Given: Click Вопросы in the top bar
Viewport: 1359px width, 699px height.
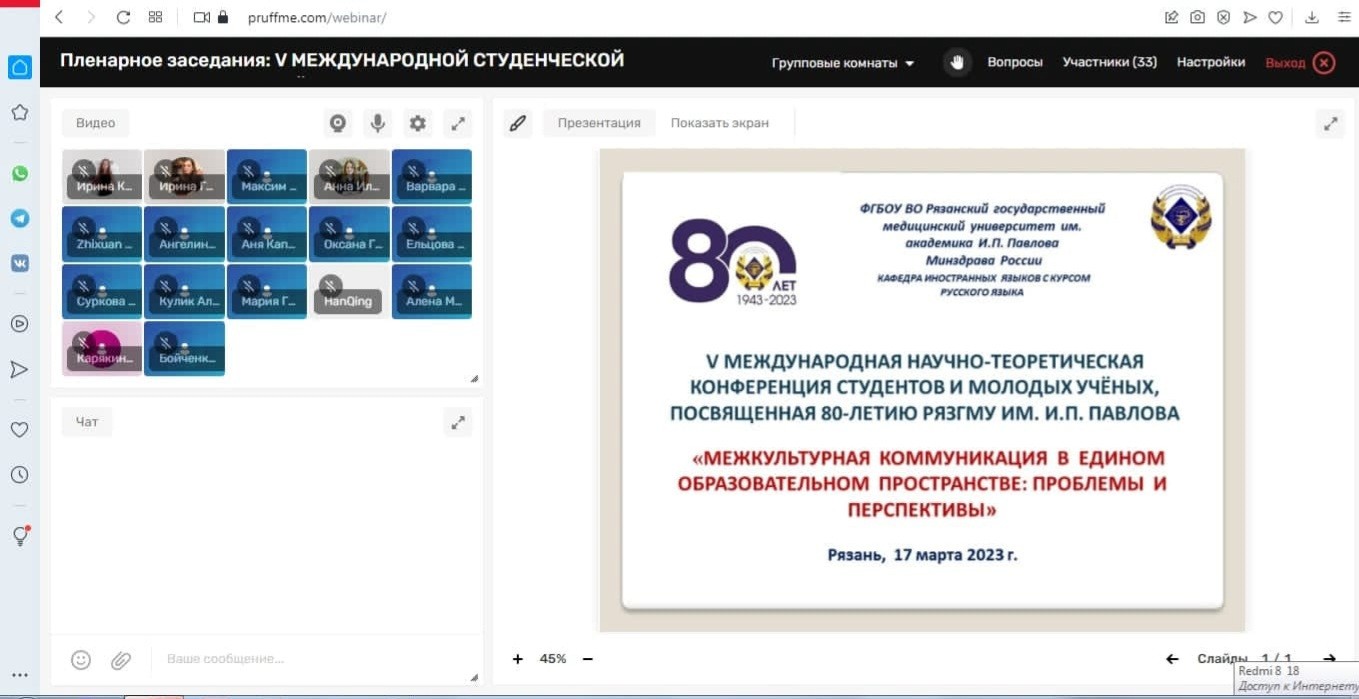Looking at the screenshot, I should coord(1015,61).
